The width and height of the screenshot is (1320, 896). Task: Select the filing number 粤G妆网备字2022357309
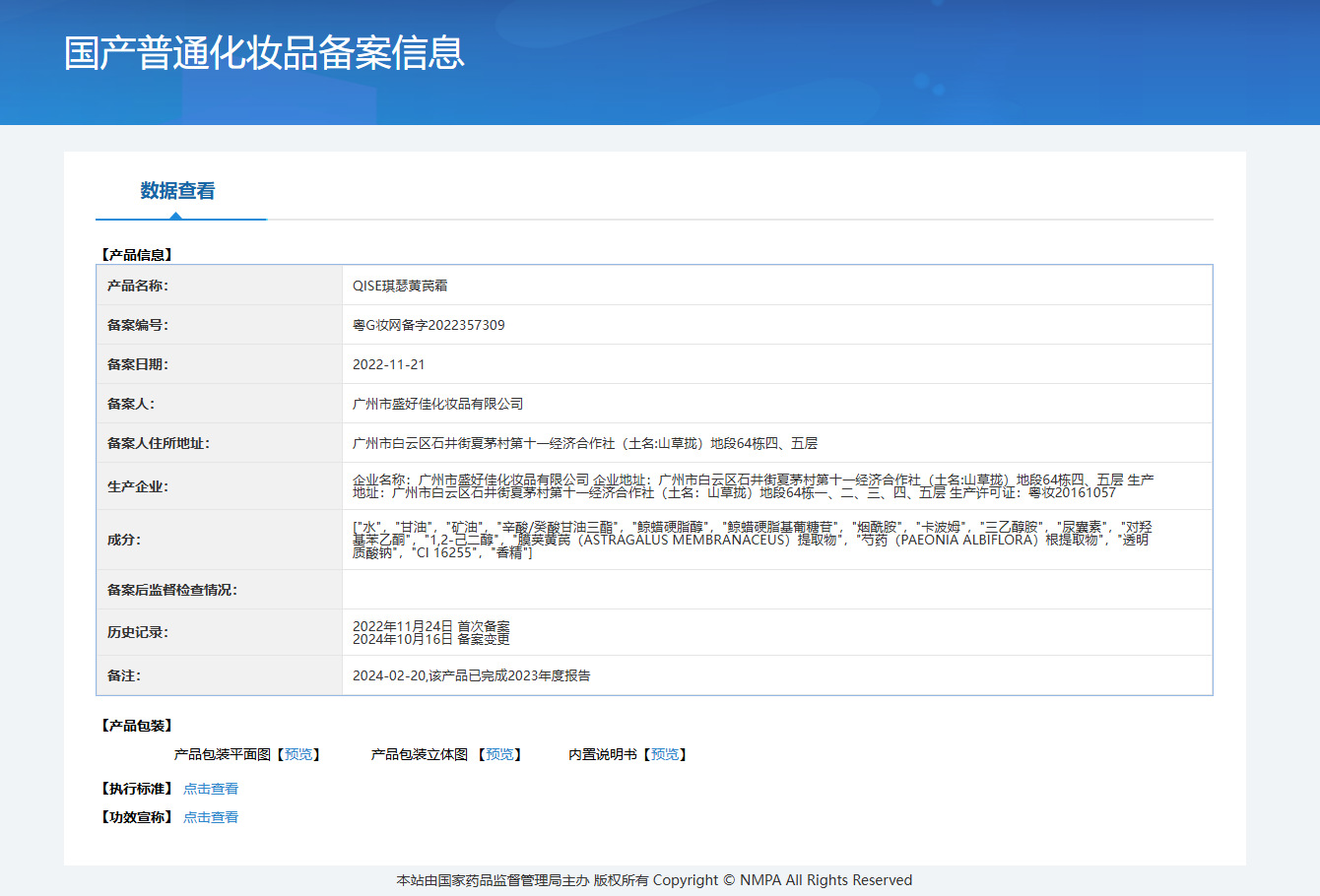tap(429, 325)
